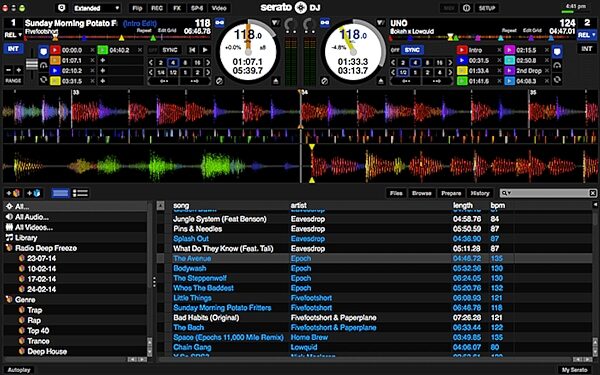Select 1/2-beat loop roll on deck 2

pos(403,72)
